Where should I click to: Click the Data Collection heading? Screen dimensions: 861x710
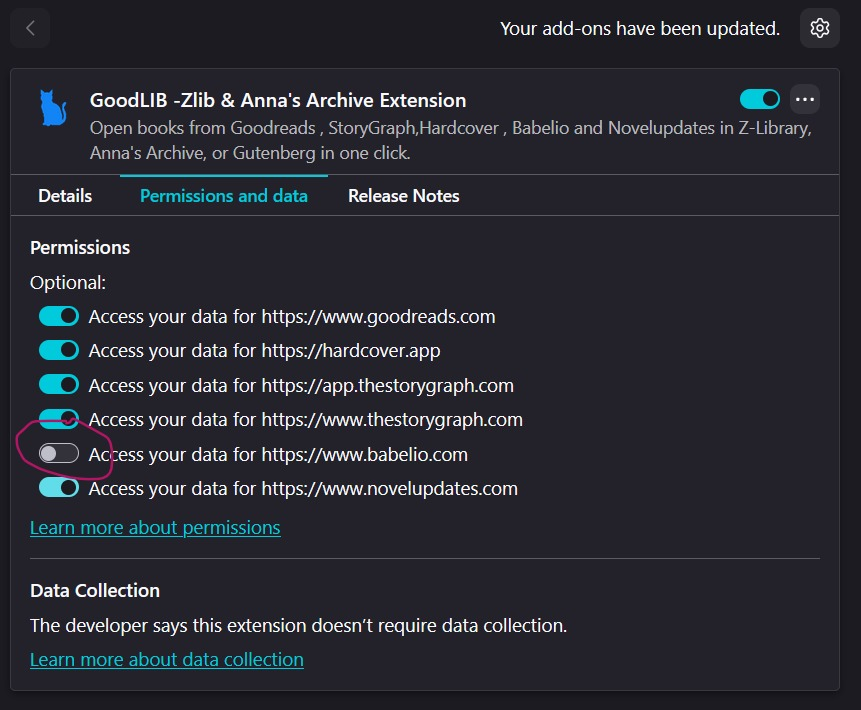pyautogui.click(x=95, y=591)
